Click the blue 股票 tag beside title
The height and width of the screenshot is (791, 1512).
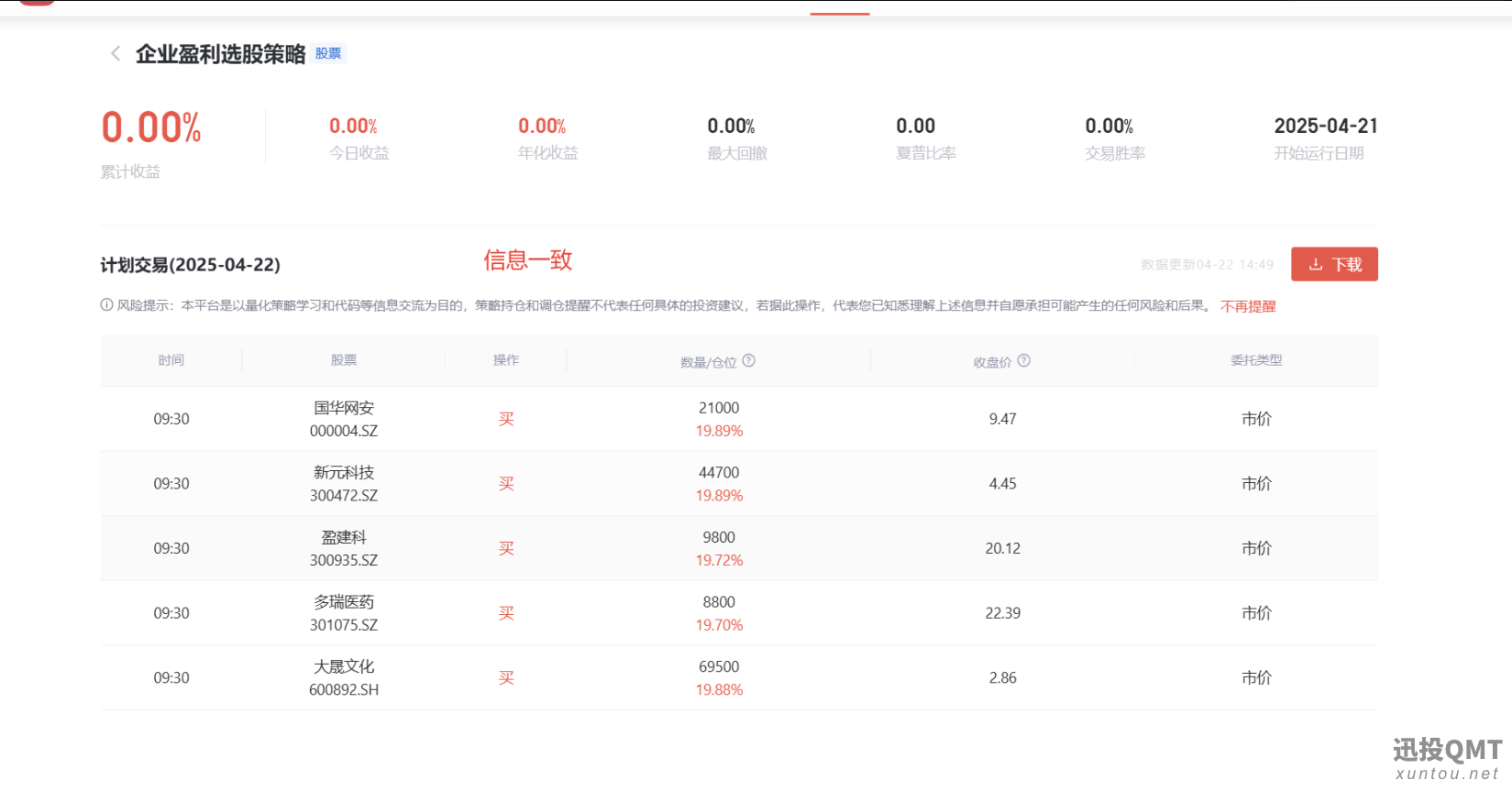(328, 54)
